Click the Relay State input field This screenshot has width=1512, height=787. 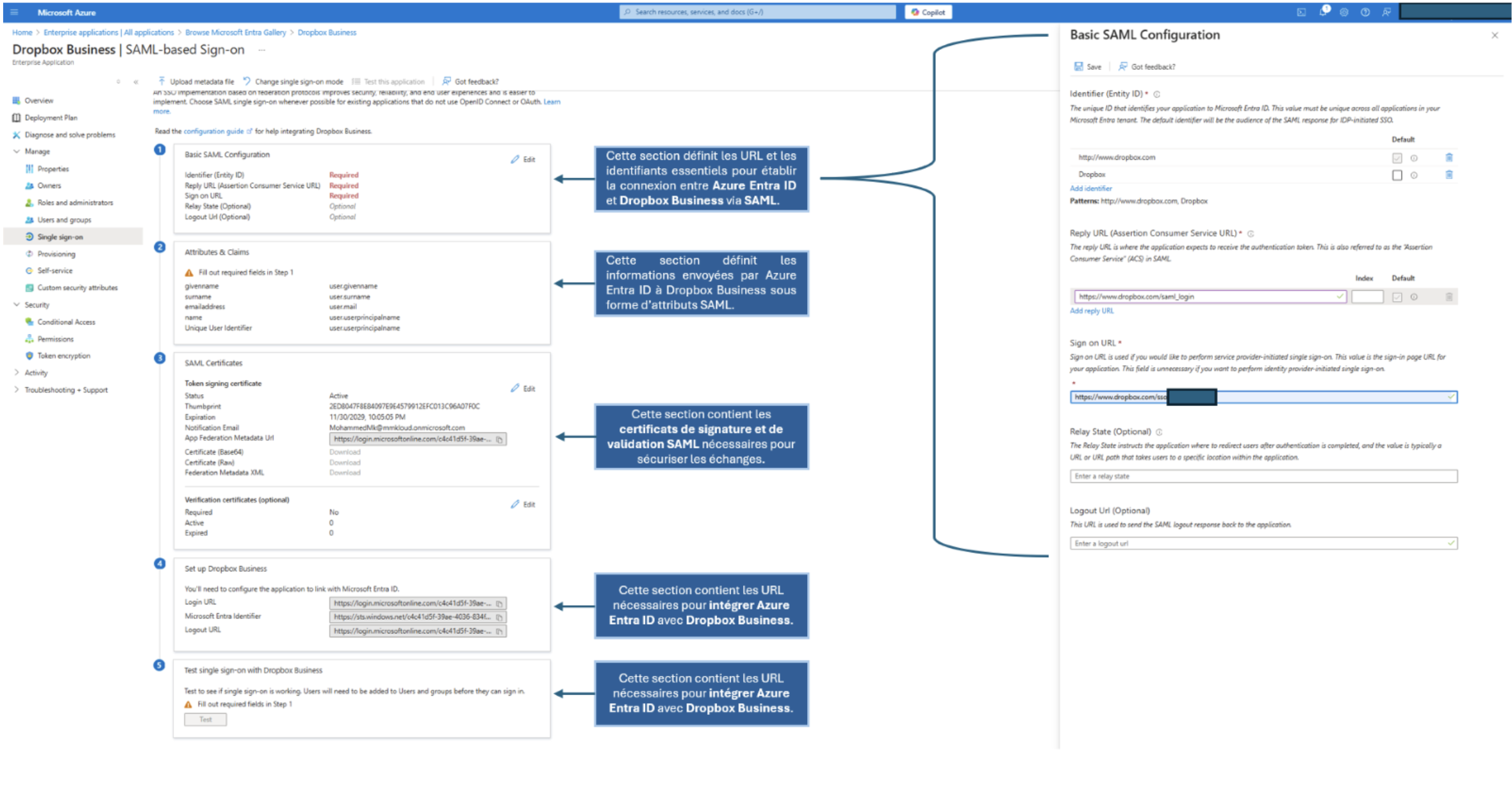coord(1263,477)
